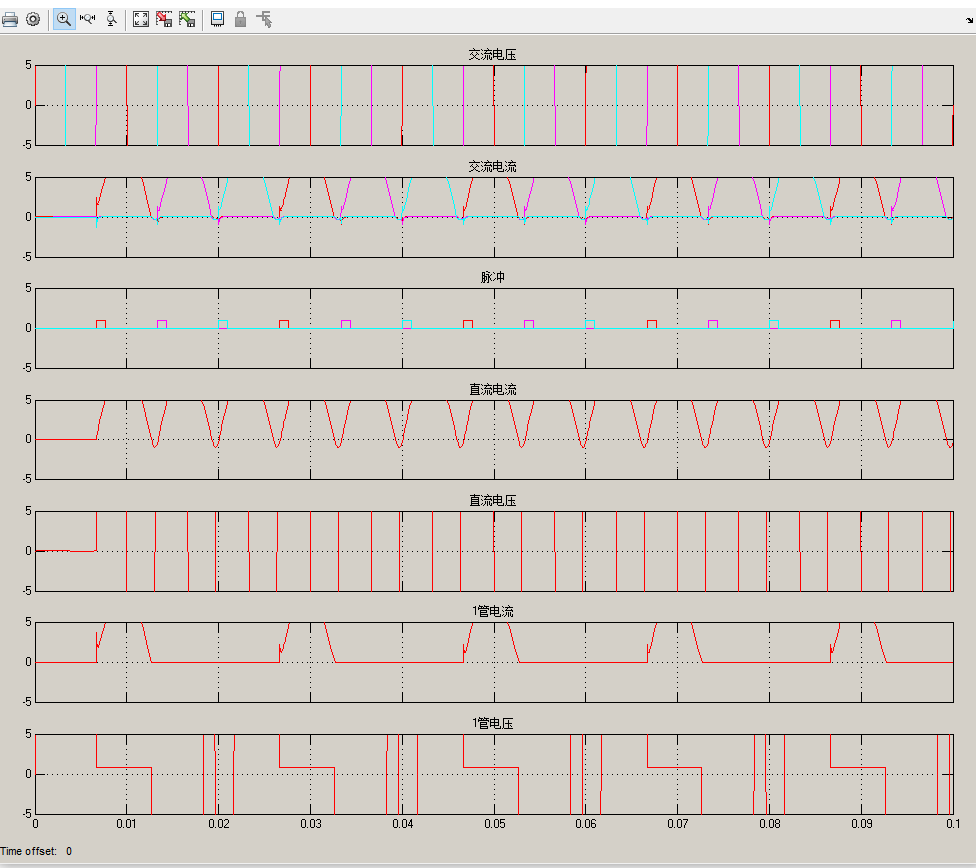The height and width of the screenshot is (868, 976).
Task: Select the Zoom Y-axis tool
Action: coord(111,19)
